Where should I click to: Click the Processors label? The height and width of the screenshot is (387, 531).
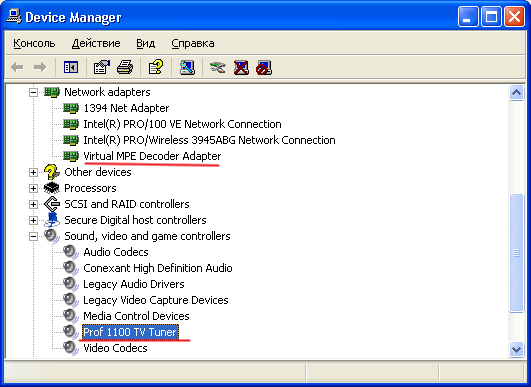(x=90, y=188)
